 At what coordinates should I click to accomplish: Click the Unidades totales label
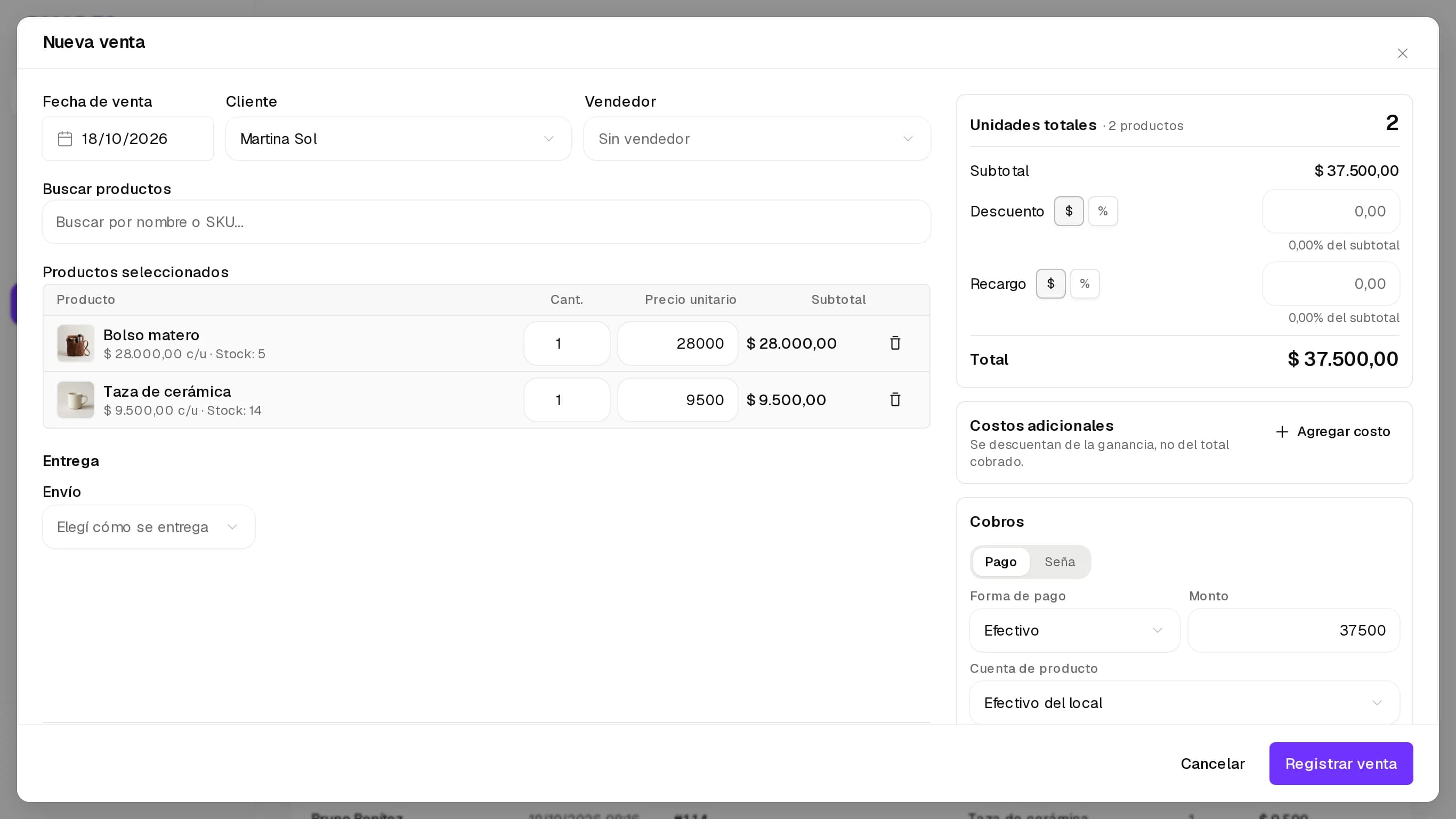coord(1033,125)
